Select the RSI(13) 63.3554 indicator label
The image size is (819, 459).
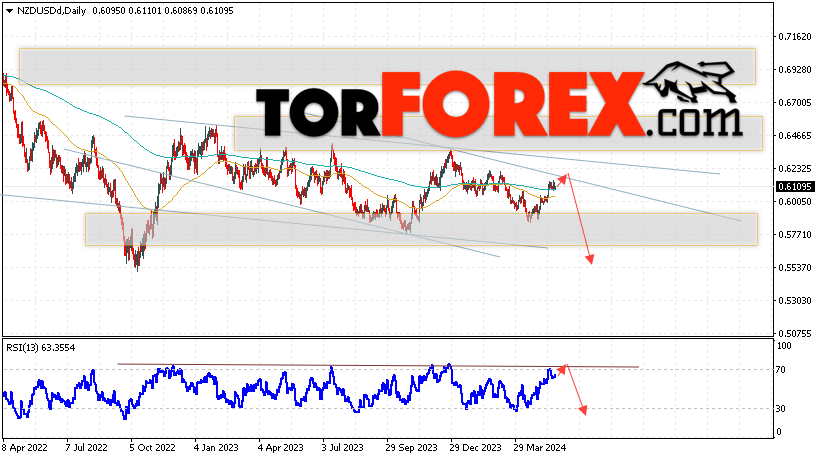coord(41,348)
